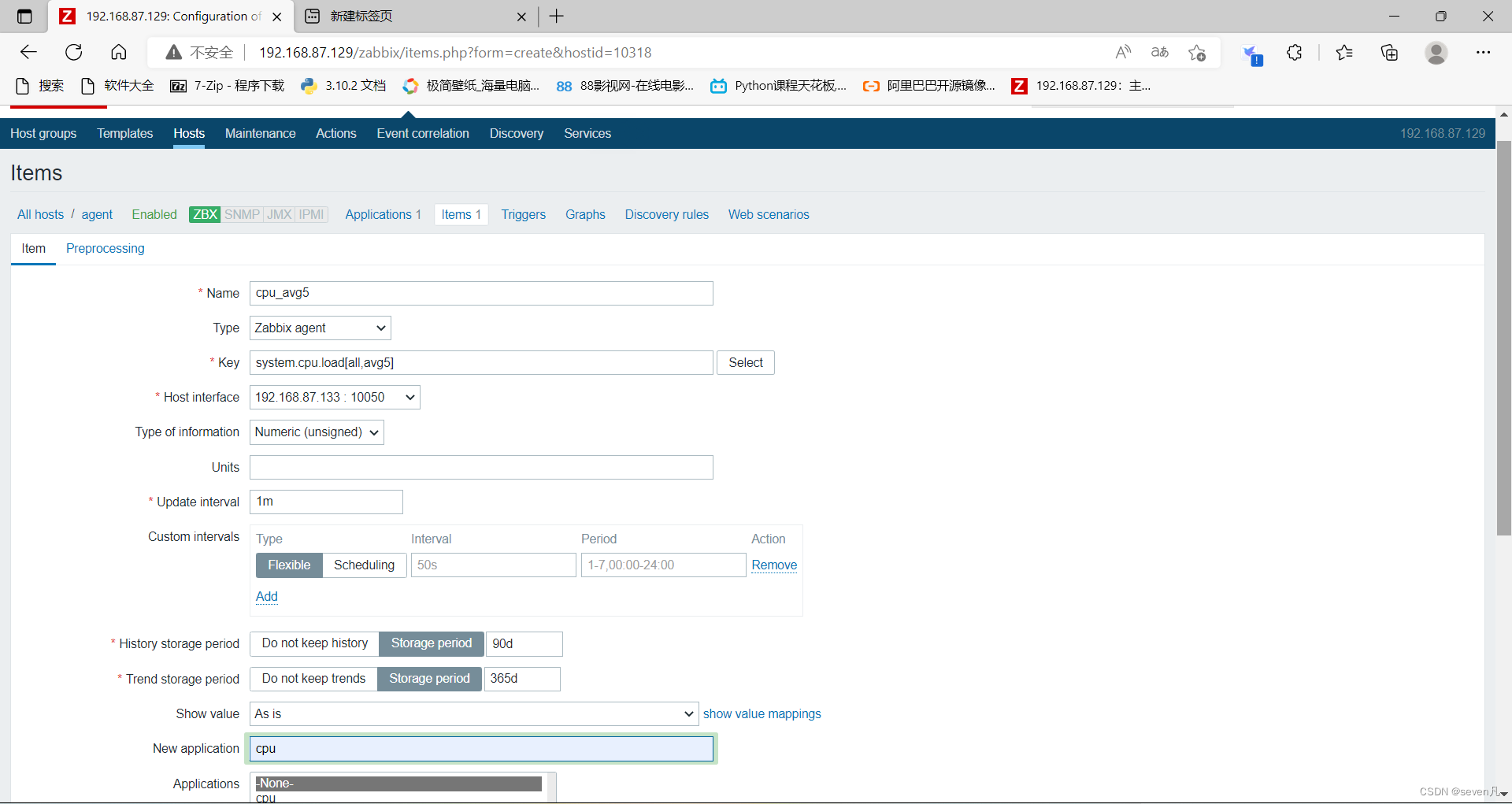Click the Select key button
Image resolution: width=1512 pixels, height=804 pixels.
(746, 363)
